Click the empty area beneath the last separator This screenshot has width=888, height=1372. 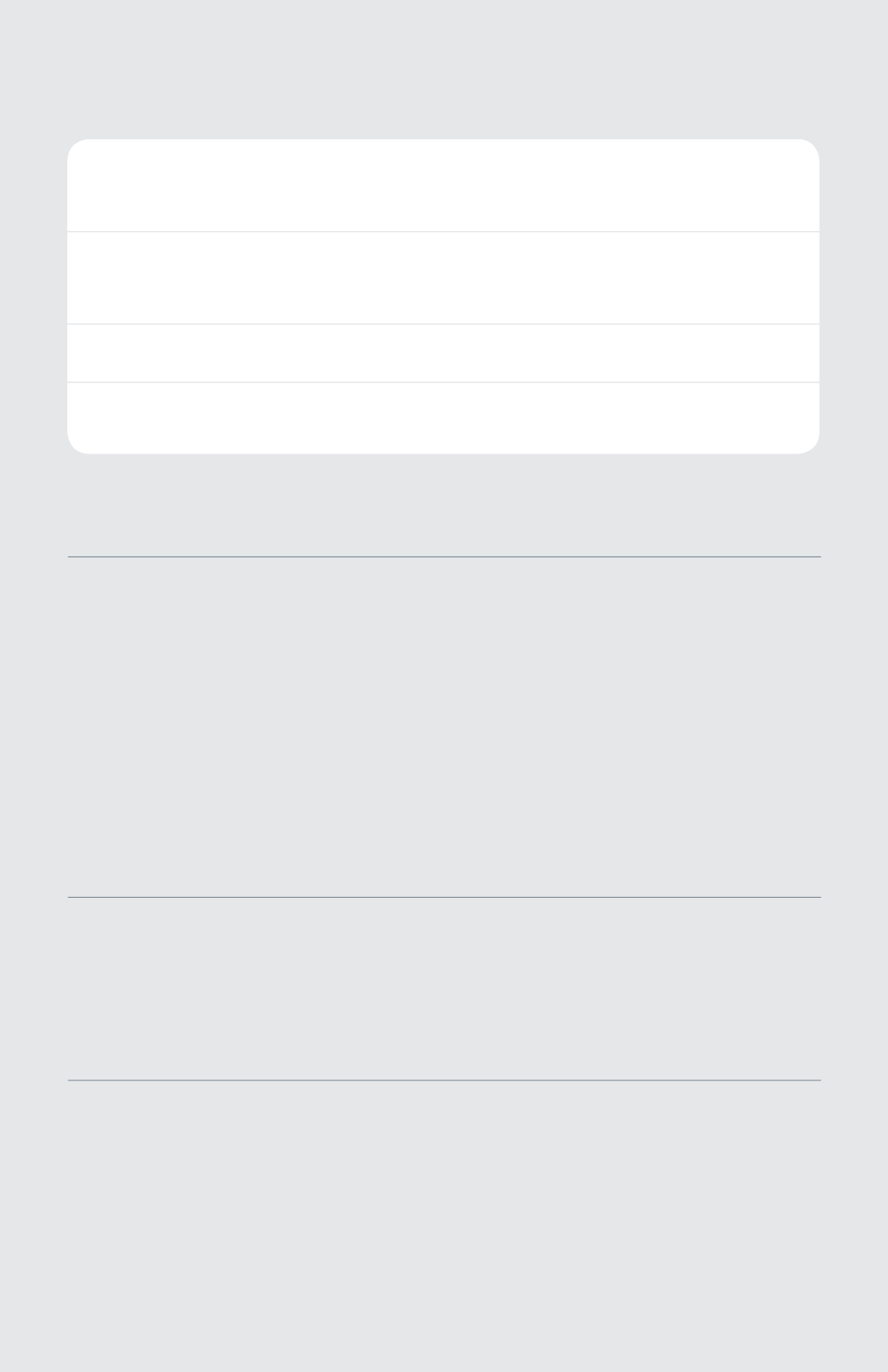[x=444, y=1226]
